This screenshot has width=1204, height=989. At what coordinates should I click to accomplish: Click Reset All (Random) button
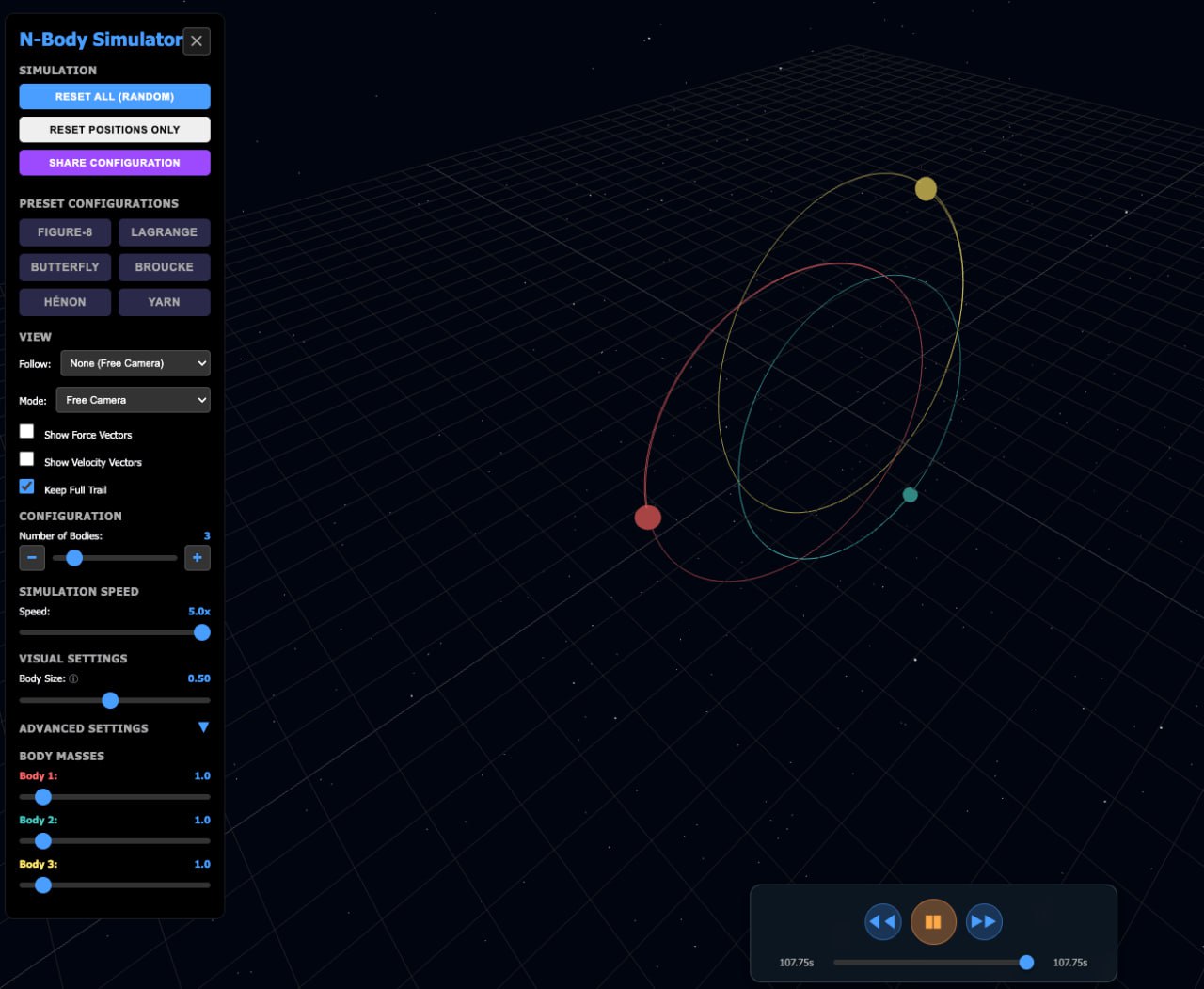click(115, 97)
